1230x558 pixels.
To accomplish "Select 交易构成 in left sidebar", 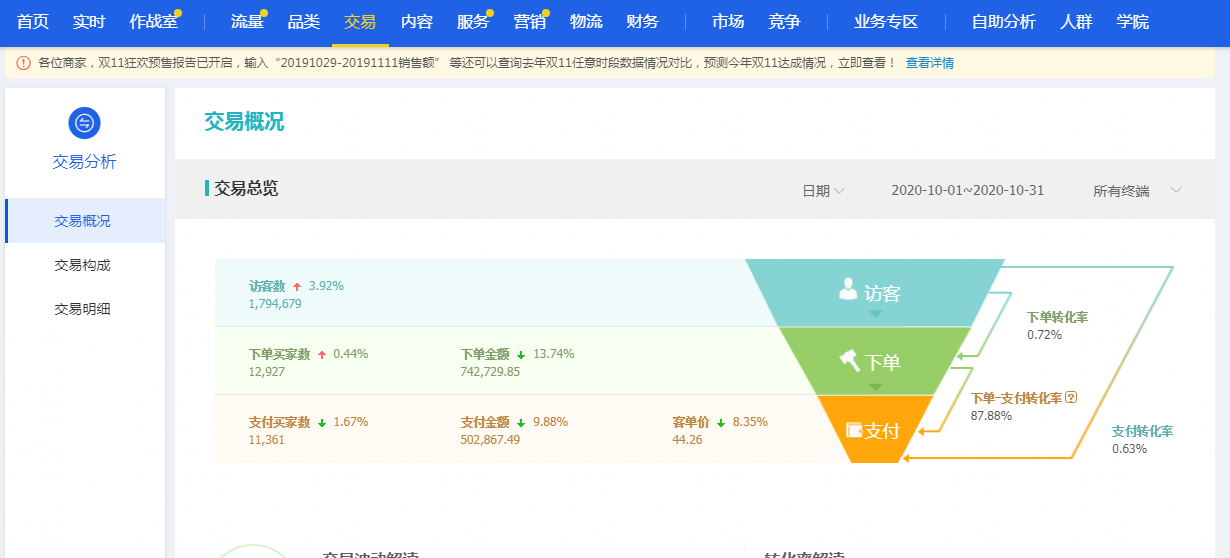I will [x=82, y=265].
